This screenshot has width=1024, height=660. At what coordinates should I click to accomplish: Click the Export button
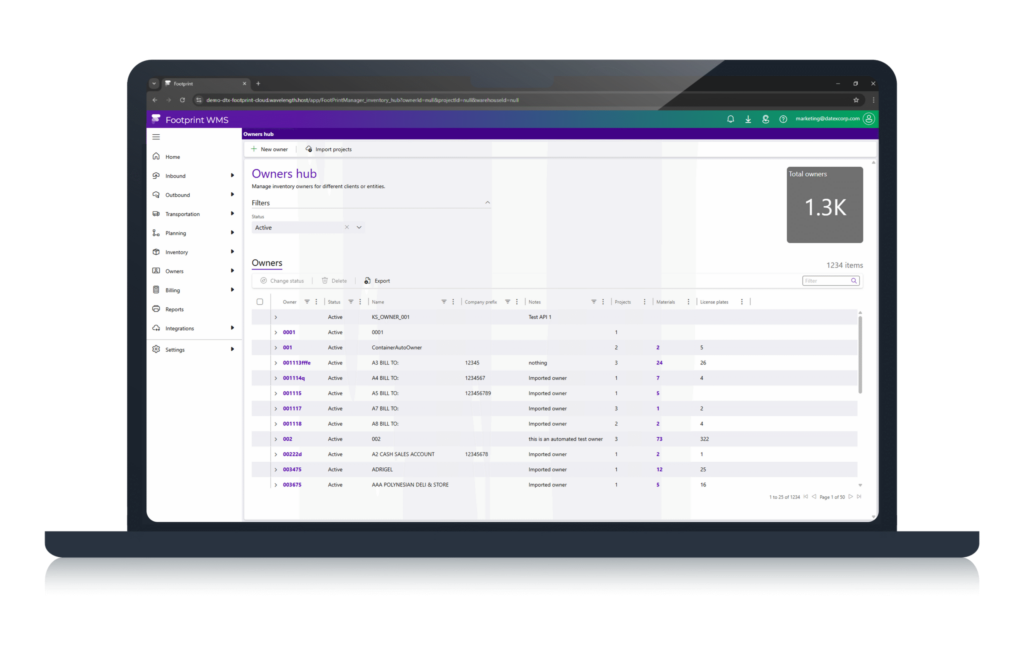click(377, 281)
